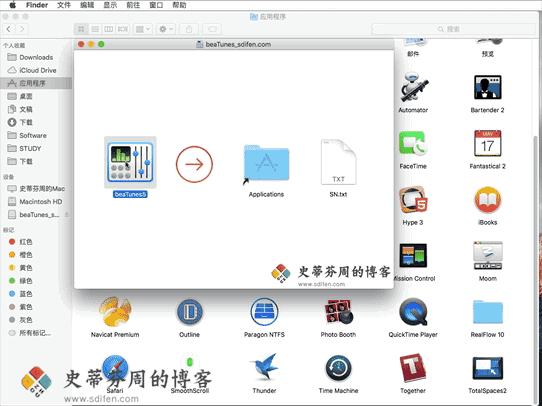The height and width of the screenshot is (406, 542).
Task: Switch Finder to column view
Action: [x=109, y=29]
